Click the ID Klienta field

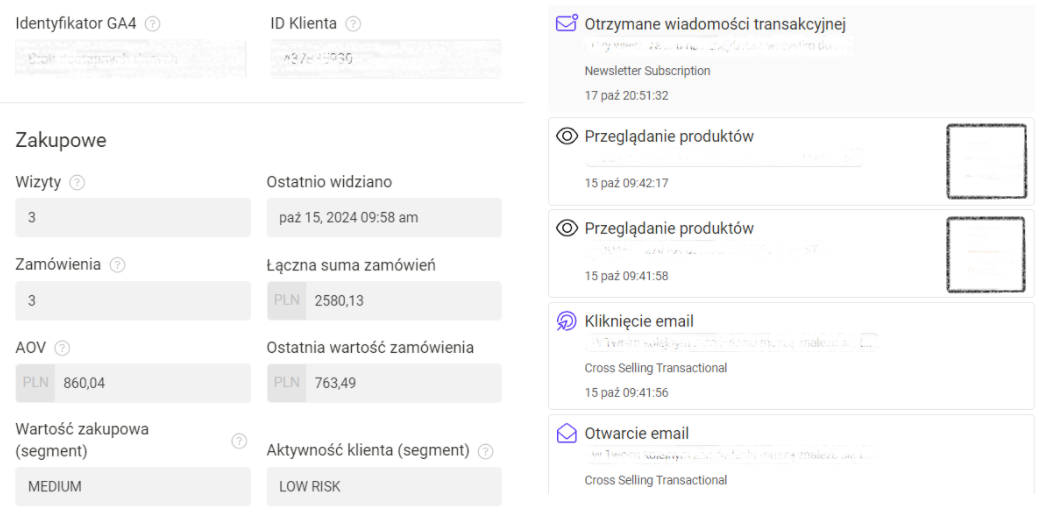tap(386, 59)
